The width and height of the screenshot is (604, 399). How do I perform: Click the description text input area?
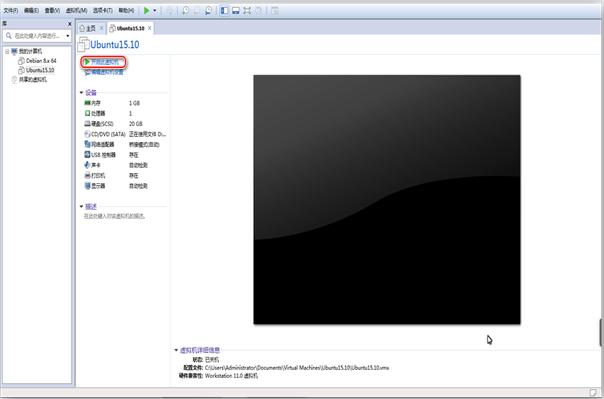coord(115,216)
